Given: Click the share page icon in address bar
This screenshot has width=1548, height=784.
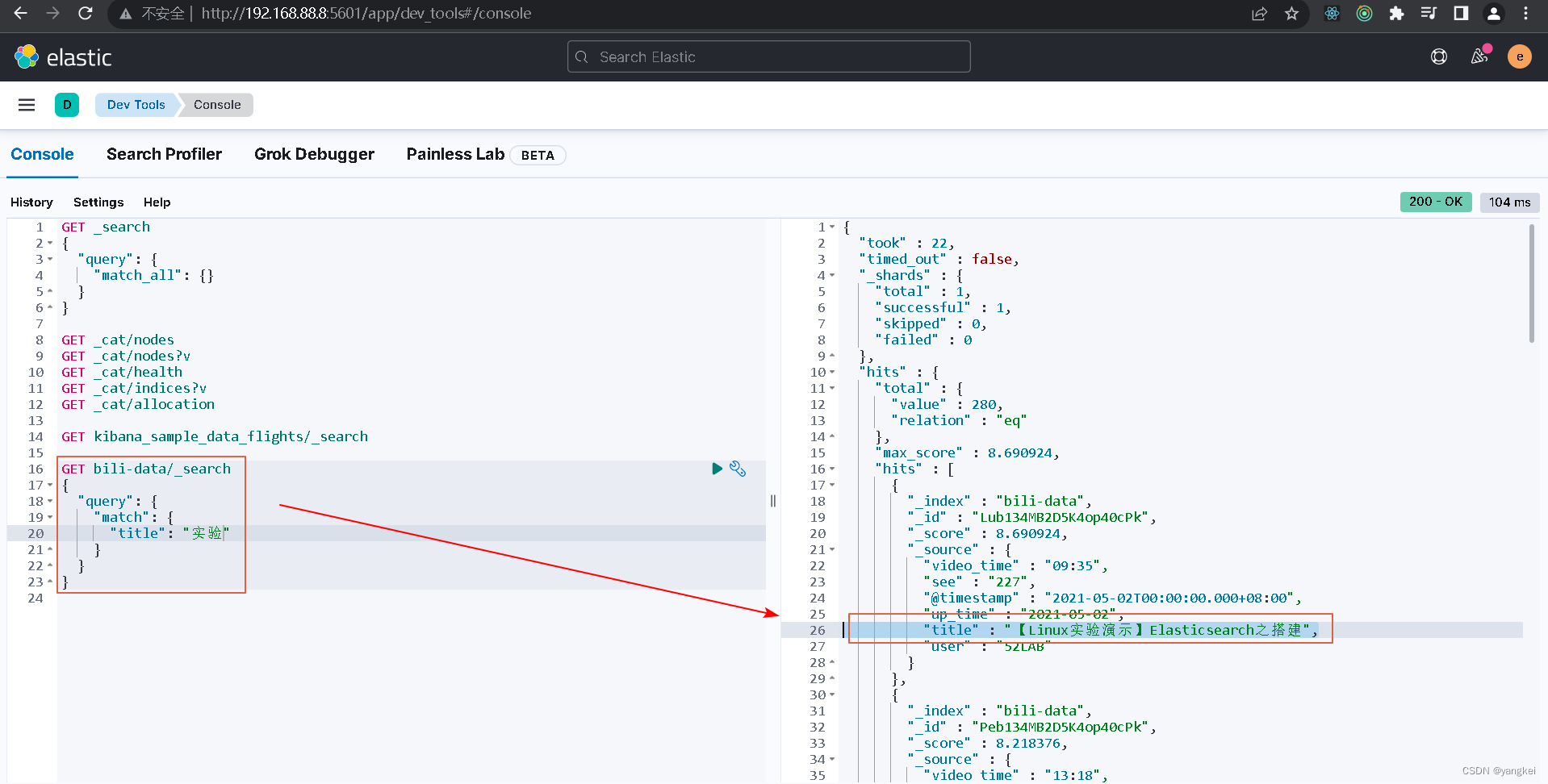Looking at the screenshot, I should [1259, 14].
